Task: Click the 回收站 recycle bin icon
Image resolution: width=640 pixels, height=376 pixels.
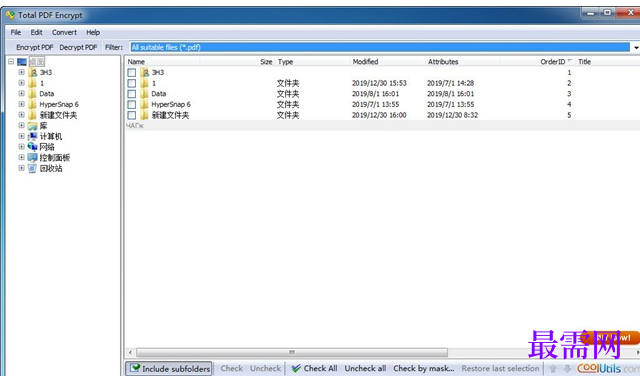Action: tap(33, 168)
